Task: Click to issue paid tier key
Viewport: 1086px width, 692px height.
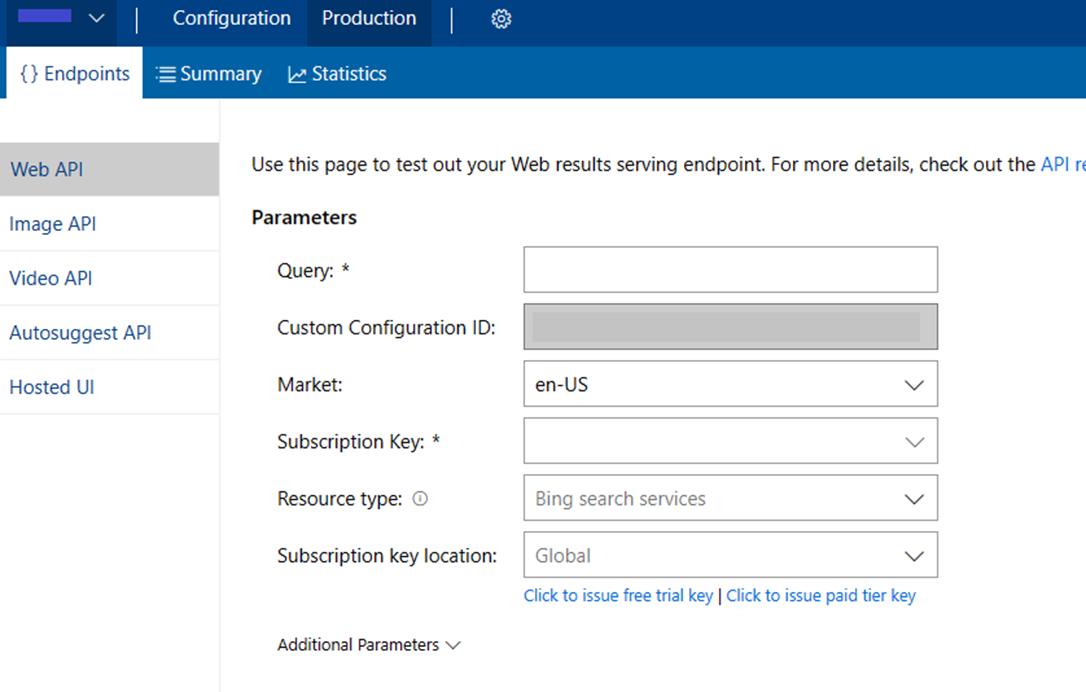Action: tap(820, 595)
